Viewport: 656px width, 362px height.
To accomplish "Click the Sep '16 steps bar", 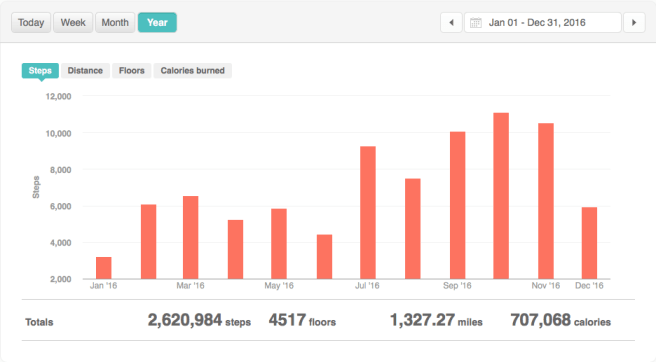I will coord(458,205).
